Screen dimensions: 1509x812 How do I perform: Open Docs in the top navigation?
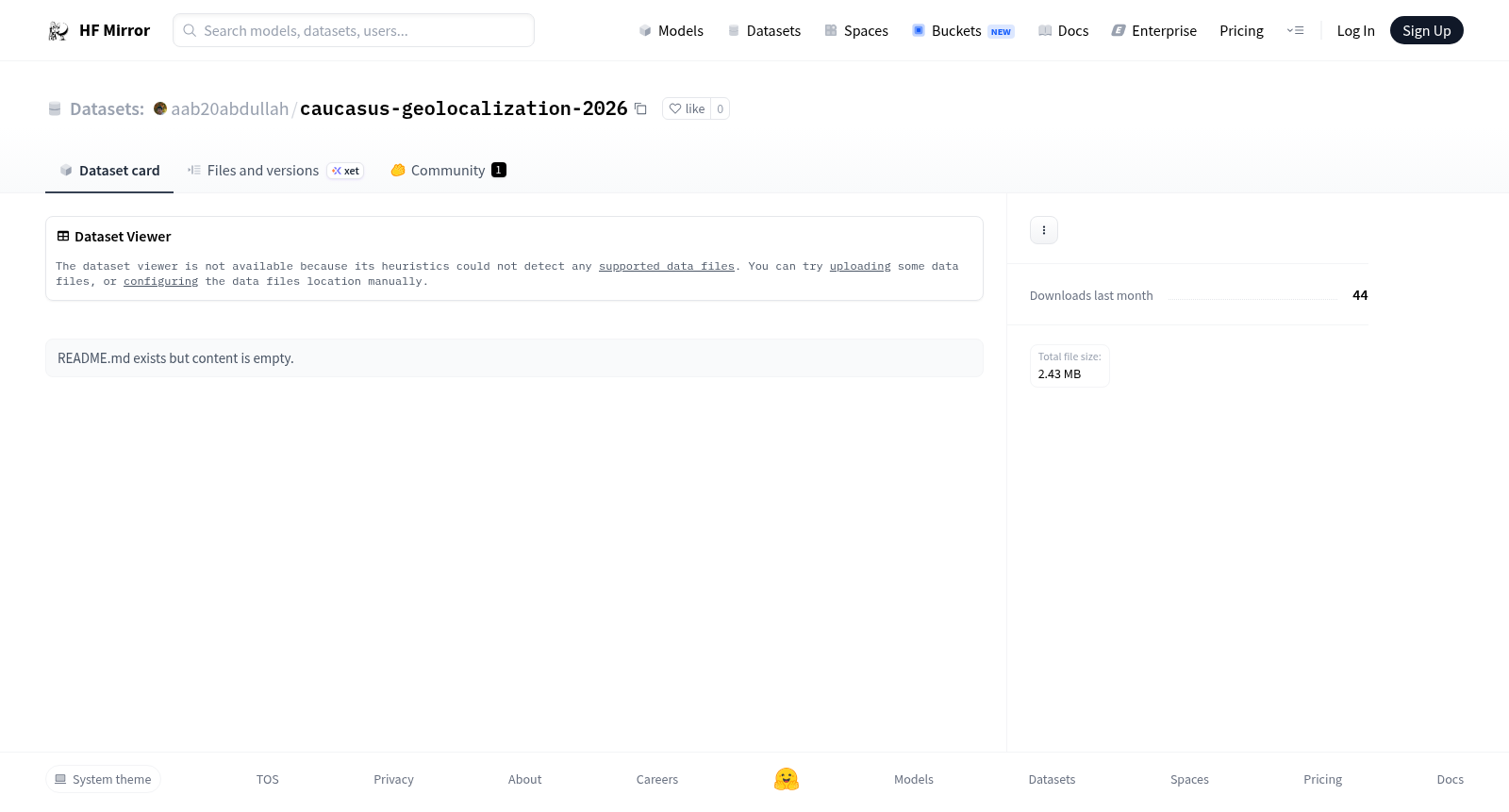(1064, 30)
